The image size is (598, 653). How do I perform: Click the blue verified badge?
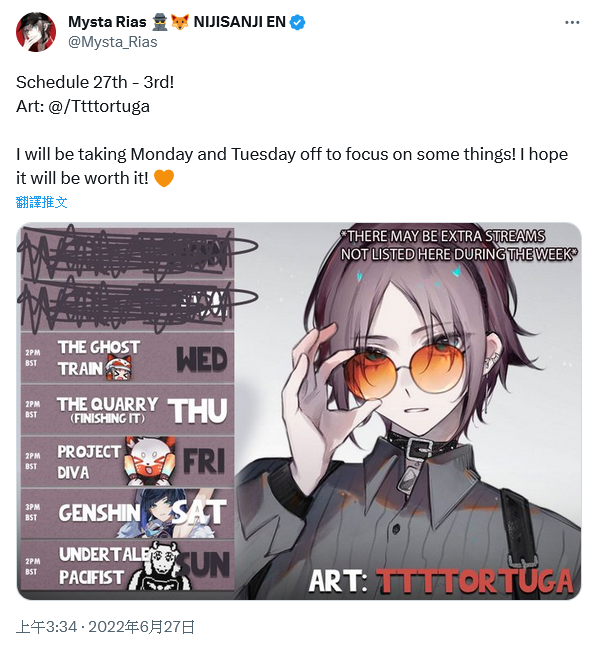click(x=297, y=22)
